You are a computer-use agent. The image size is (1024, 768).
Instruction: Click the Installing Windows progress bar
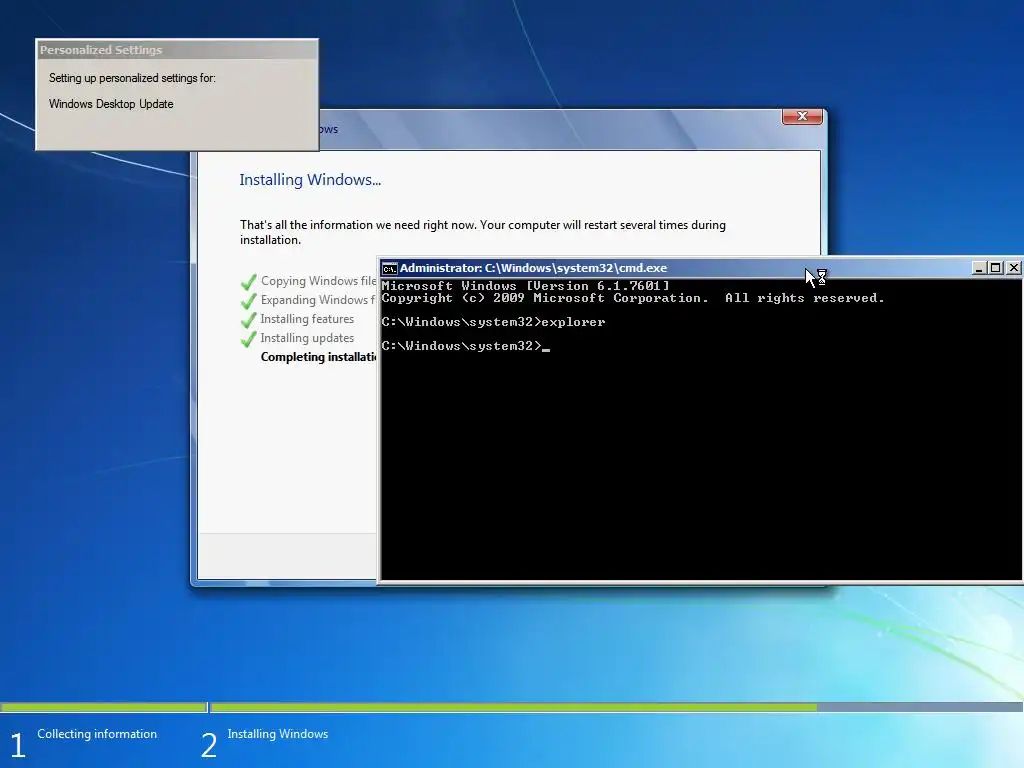click(616, 707)
